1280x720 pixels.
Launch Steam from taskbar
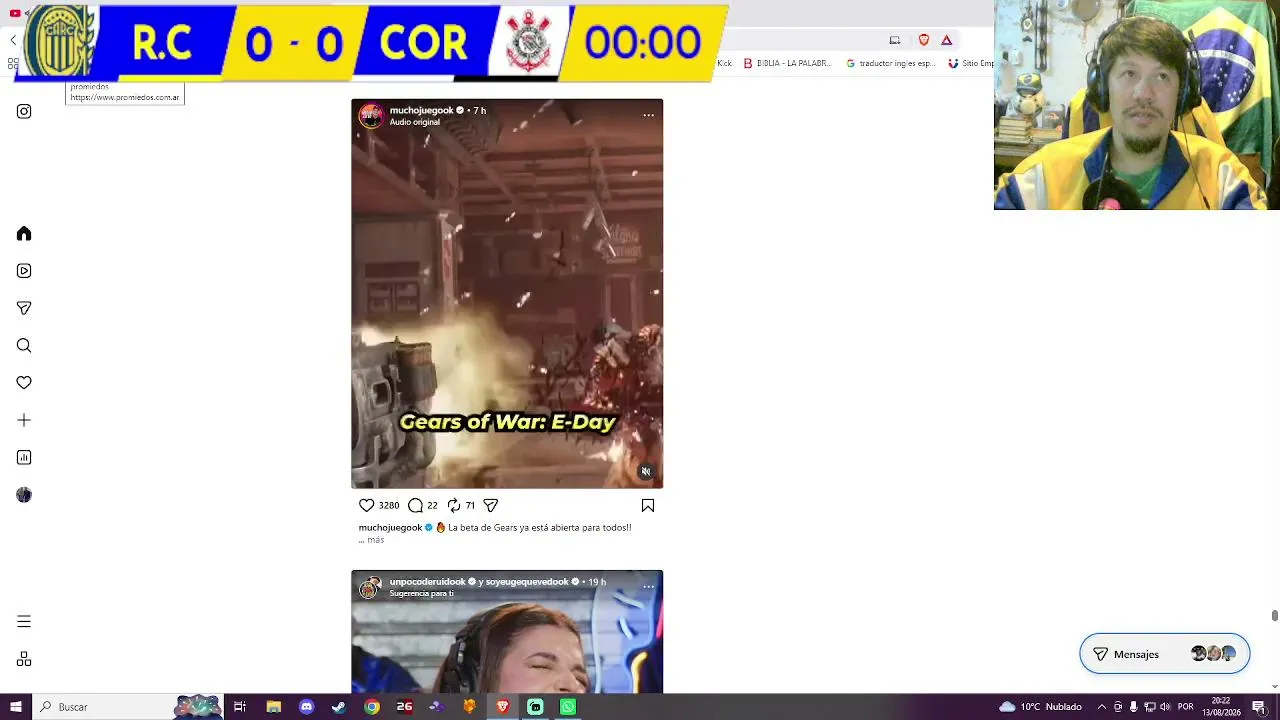(339, 707)
